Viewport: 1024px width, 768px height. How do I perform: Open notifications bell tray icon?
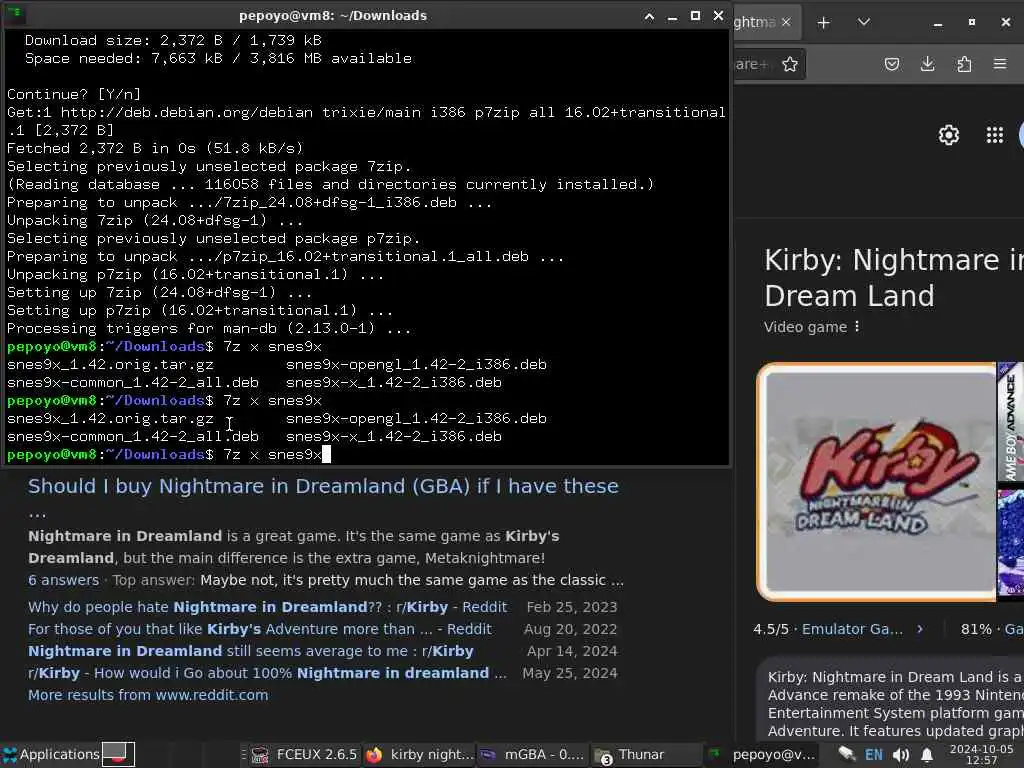click(927, 755)
